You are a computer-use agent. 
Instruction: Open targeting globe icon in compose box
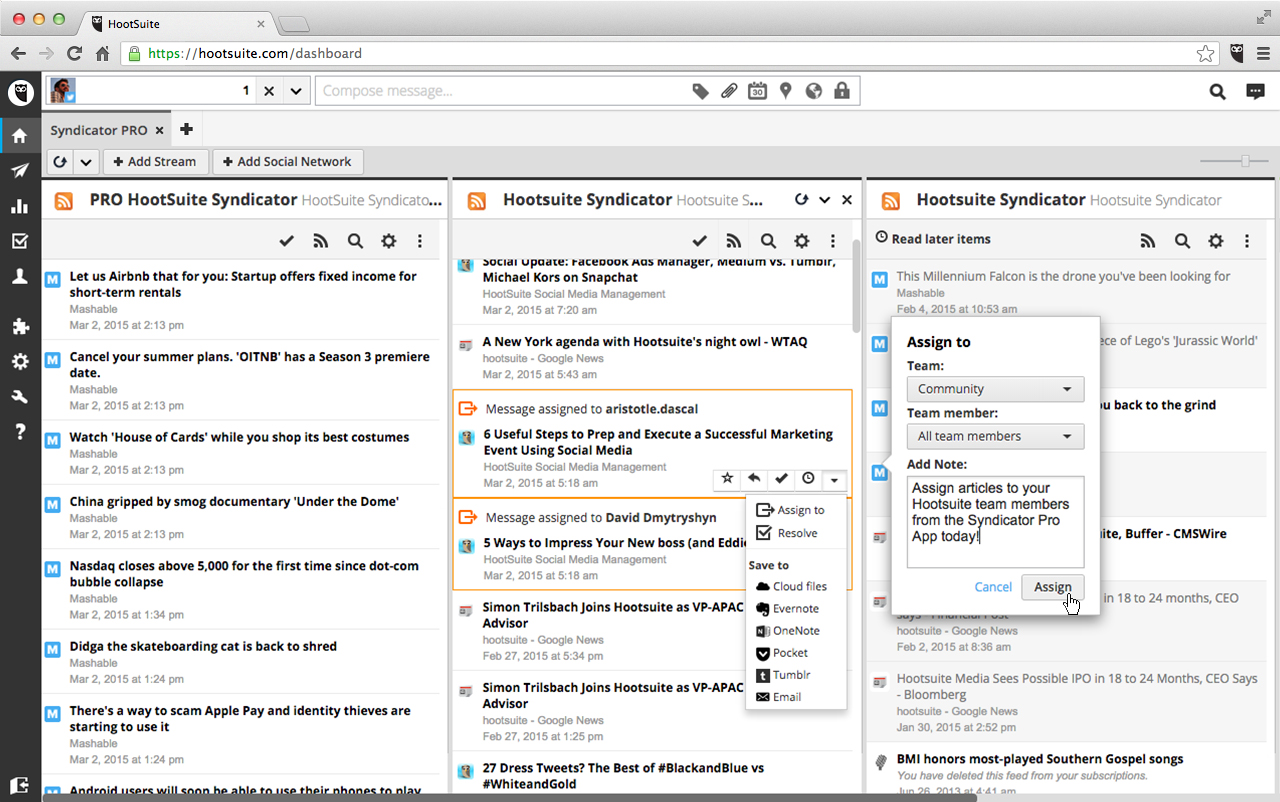[x=814, y=91]
